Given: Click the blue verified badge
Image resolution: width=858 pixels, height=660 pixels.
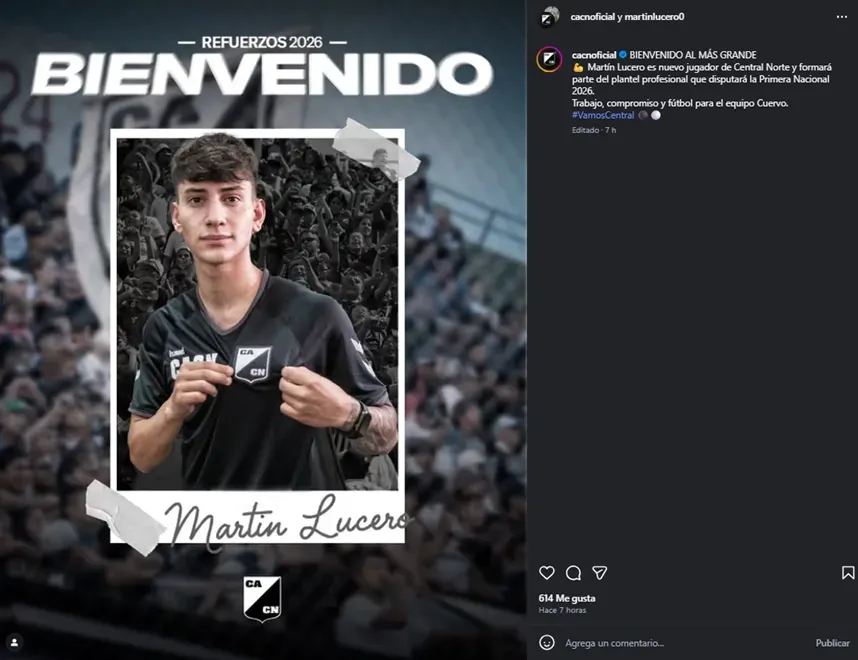Looking at the screenshot, I should (623, 55).
